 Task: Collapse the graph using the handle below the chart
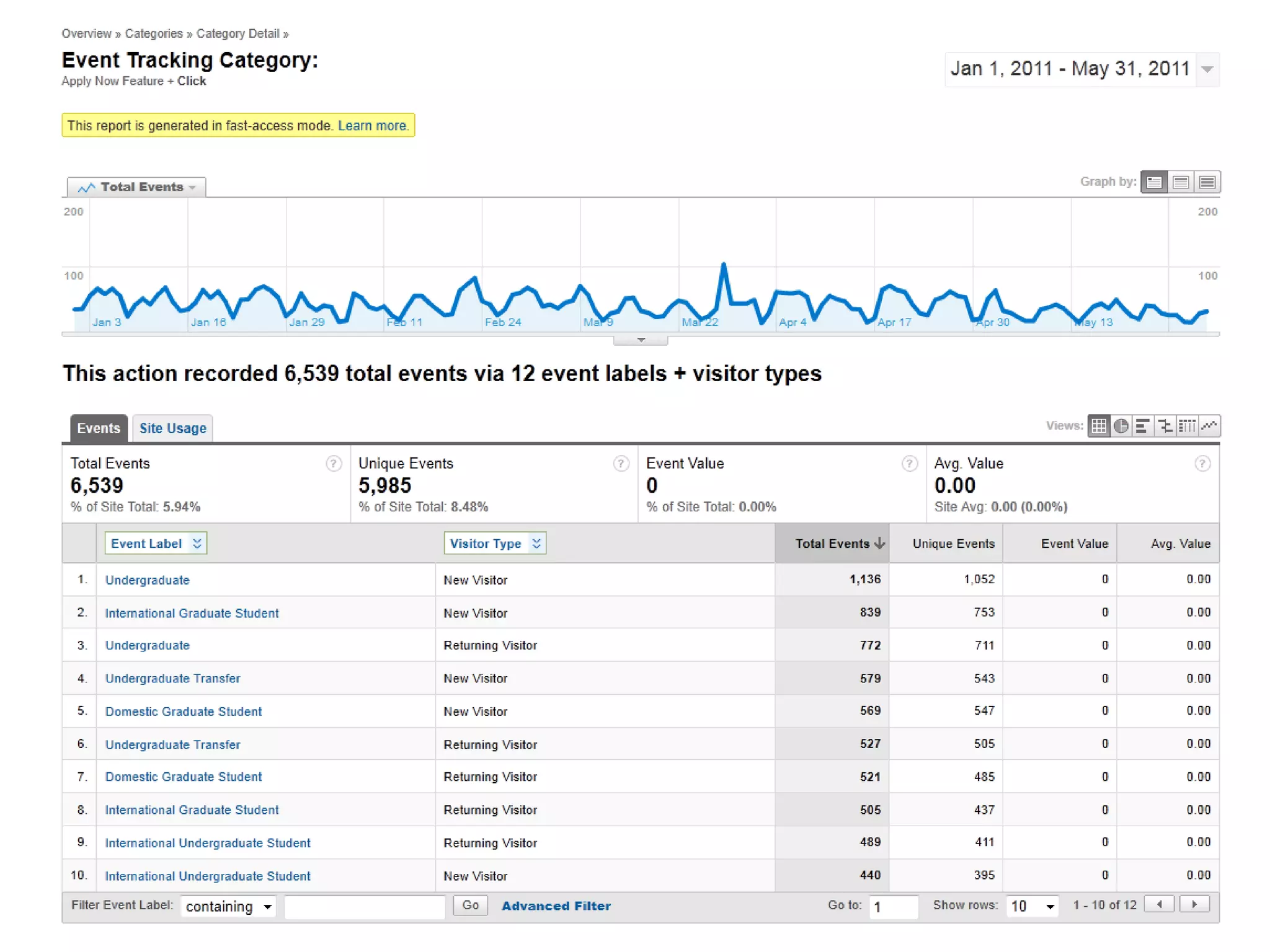[x=641, y=340]
